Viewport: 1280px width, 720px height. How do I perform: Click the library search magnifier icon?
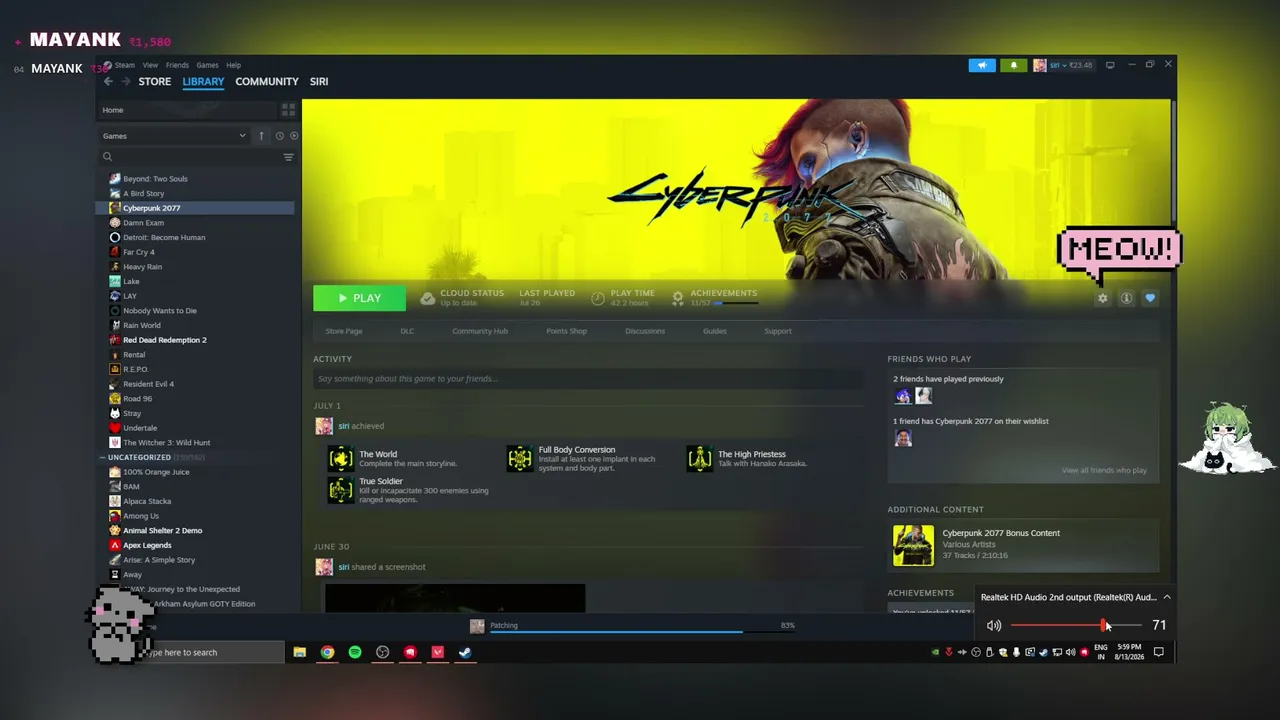click(107, 157)
